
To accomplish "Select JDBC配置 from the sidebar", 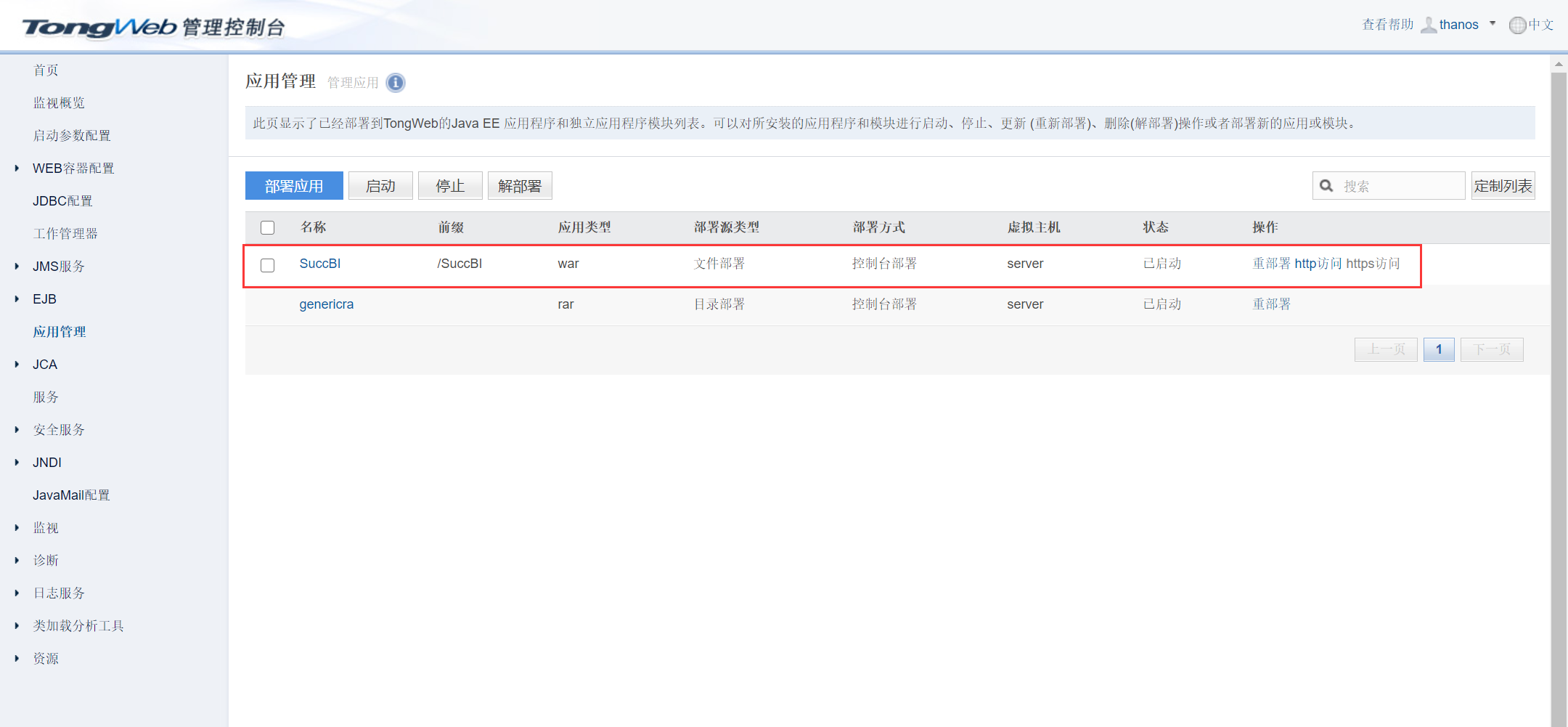I will tap(62, 201).
